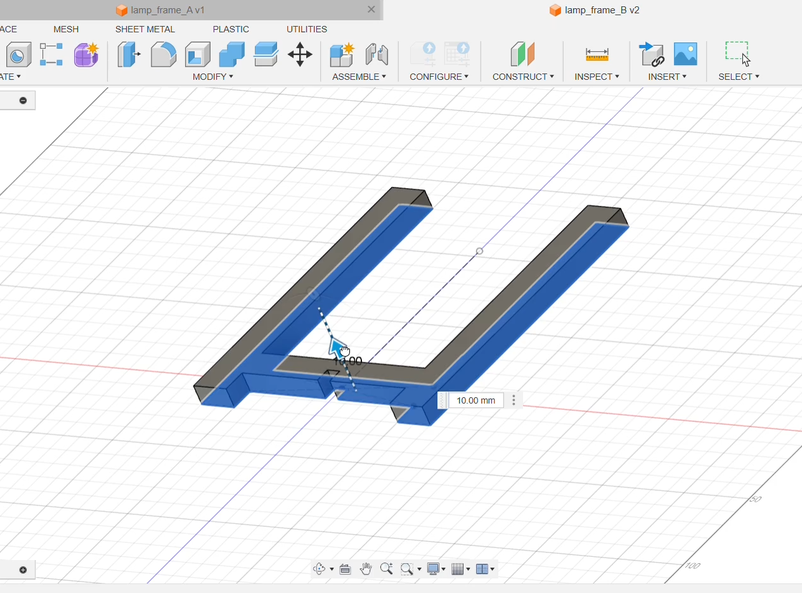Click the Insert Canvas image icon
Screen dimensions: 802x593
tap(685, 54)
